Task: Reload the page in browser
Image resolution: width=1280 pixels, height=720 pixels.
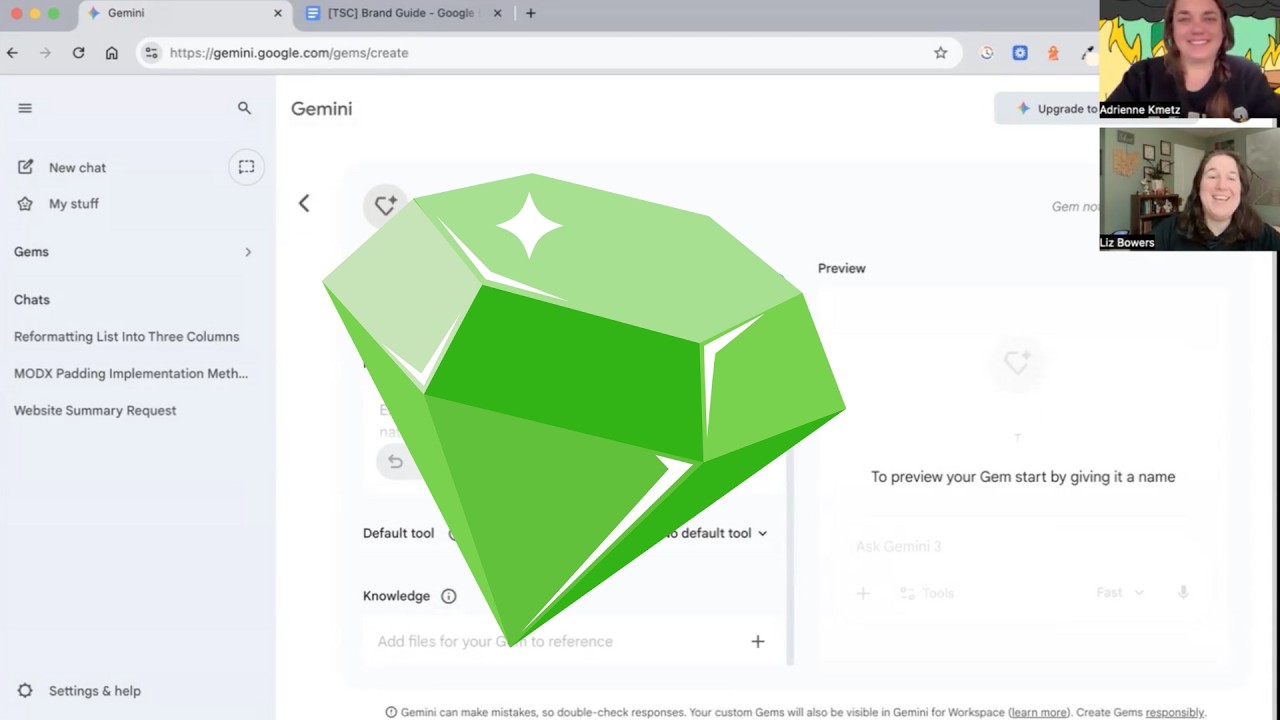Action: coord(78,53)
